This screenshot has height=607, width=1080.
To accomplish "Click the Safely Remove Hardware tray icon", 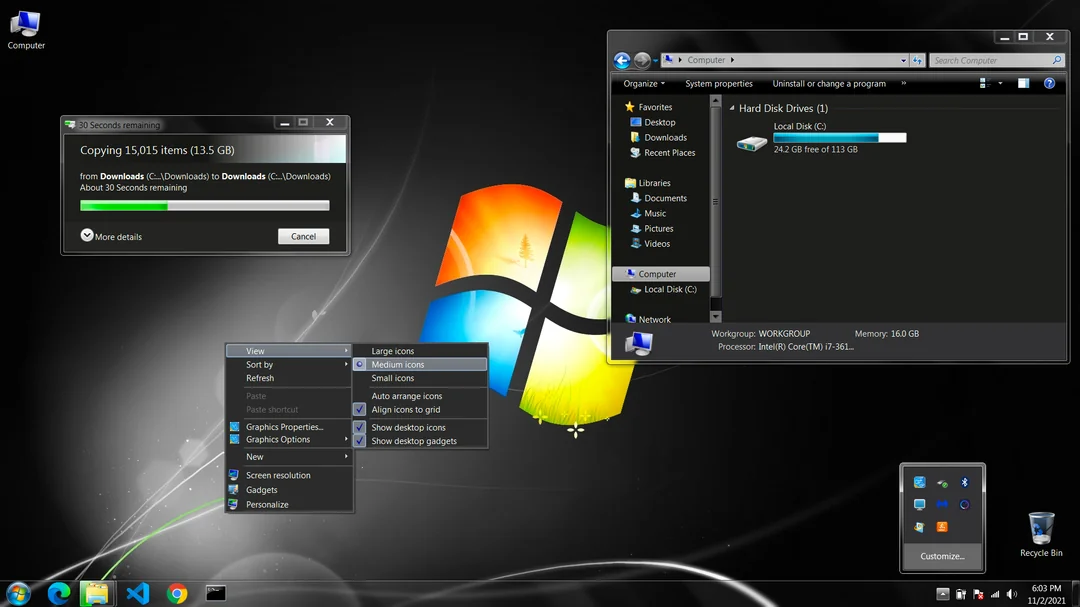I will click(942, 483).
